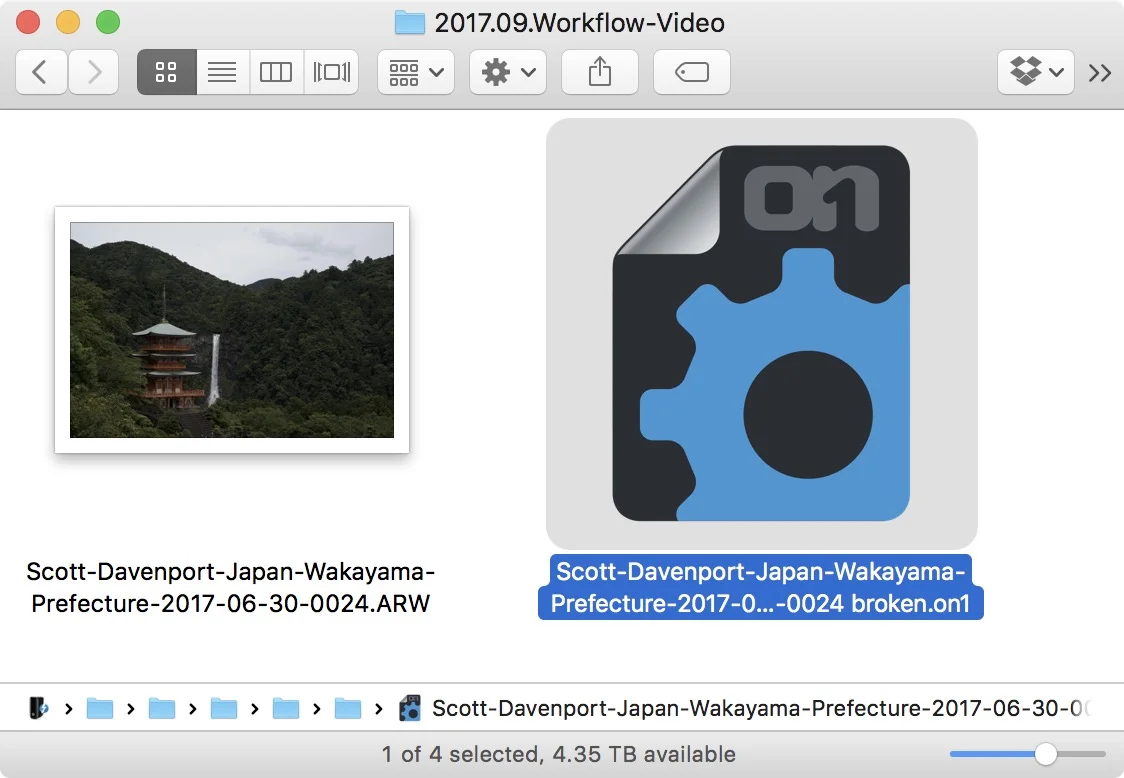Switch to list view

(222, 72)
